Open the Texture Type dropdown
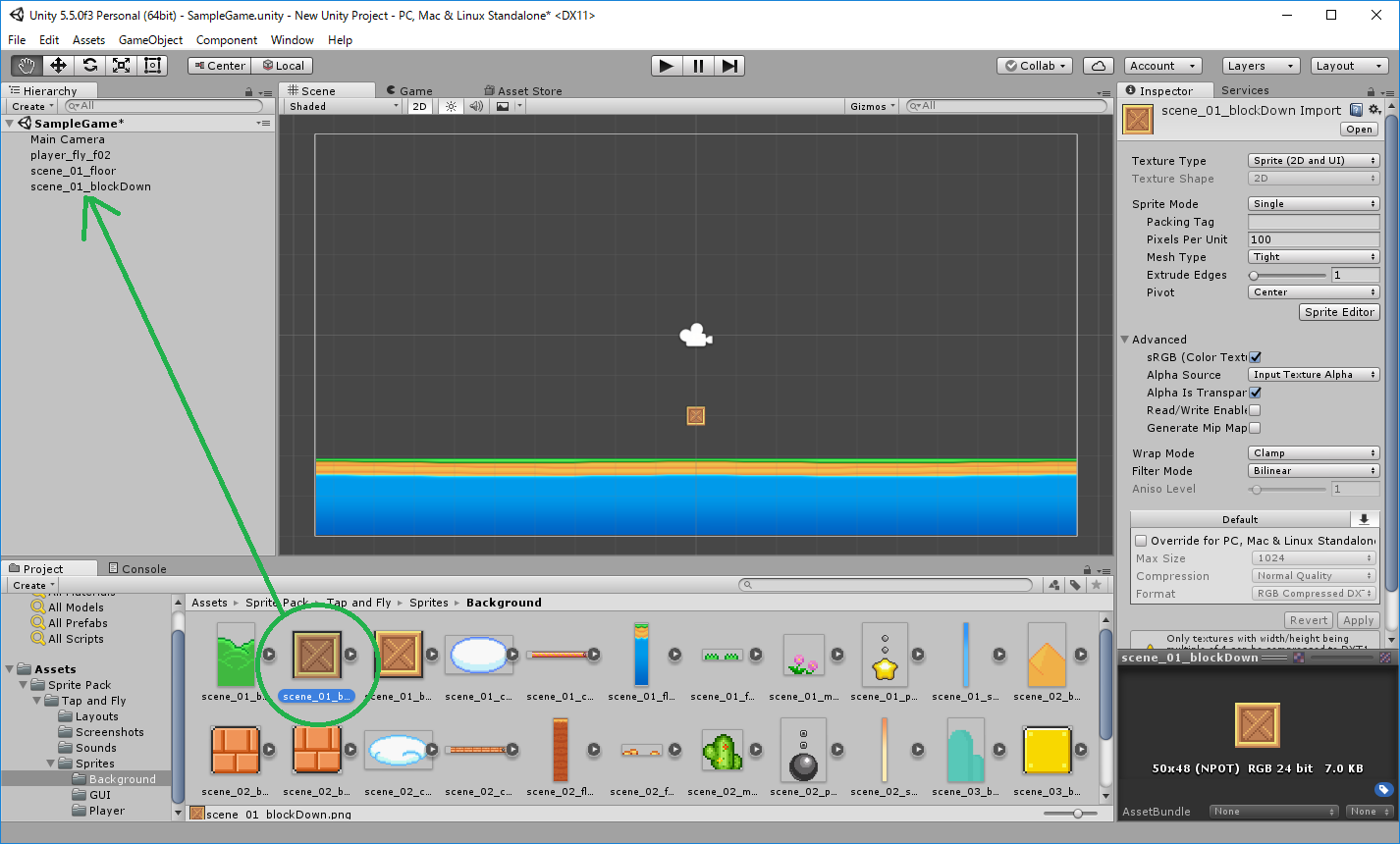 1314,160
